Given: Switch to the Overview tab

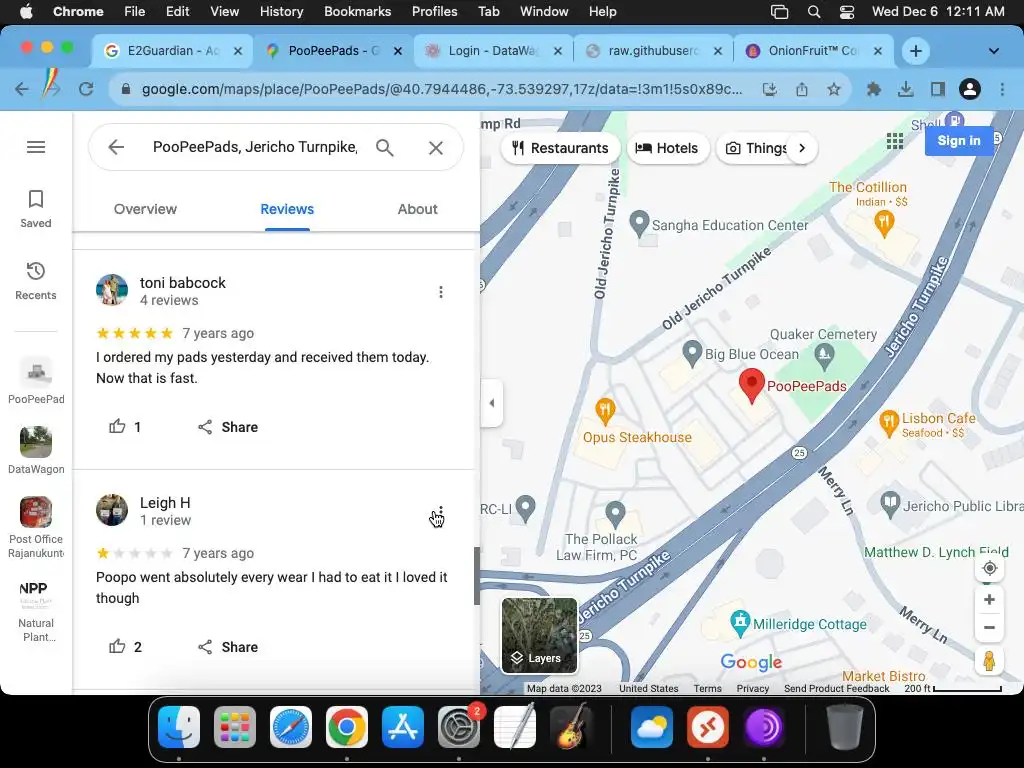Looking at the screenshot, I should [145, 209].
